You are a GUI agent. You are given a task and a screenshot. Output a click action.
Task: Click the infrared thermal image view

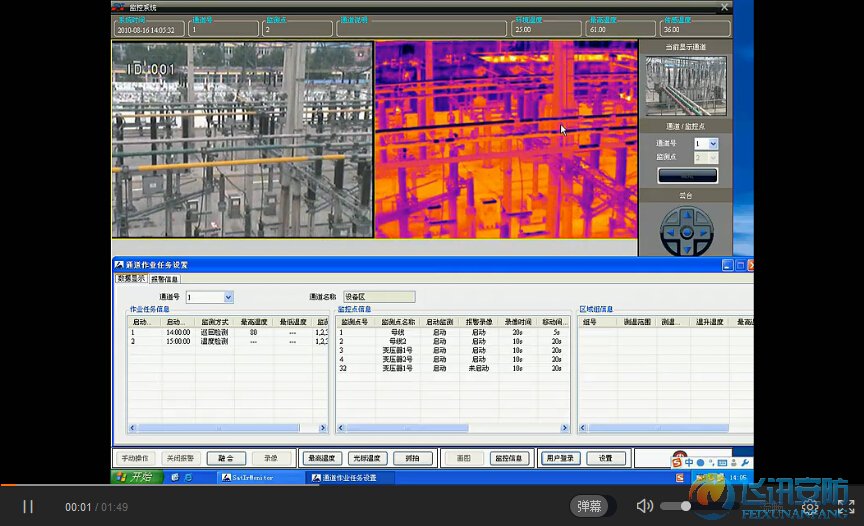(506, 140)
